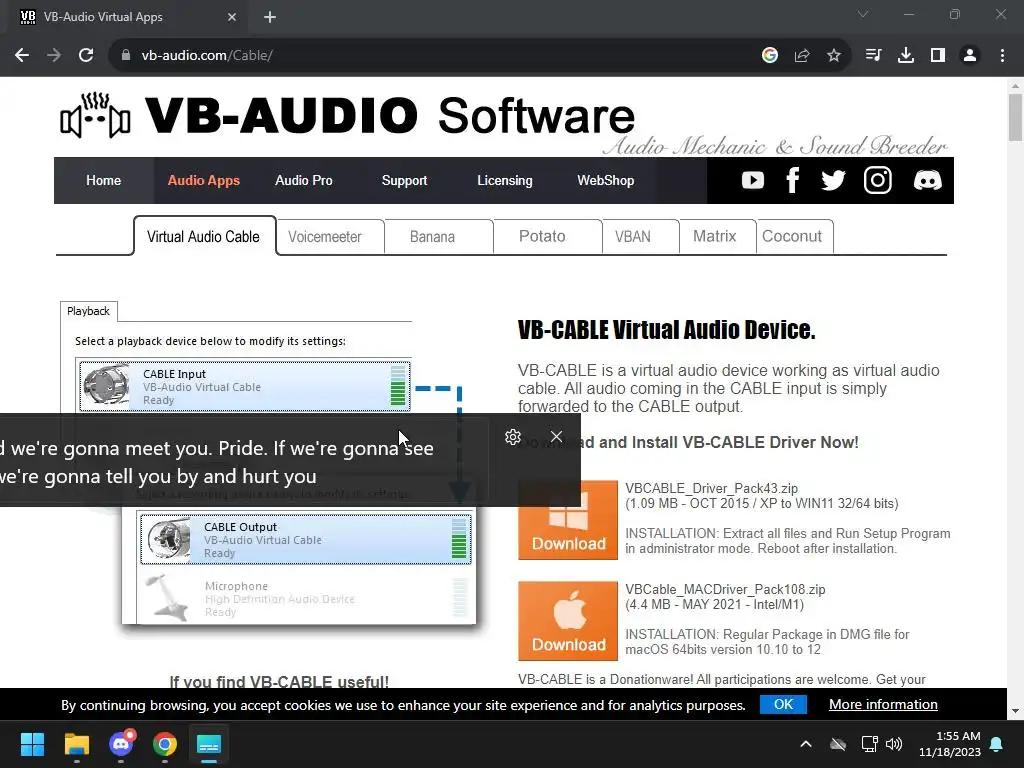
Task: Select the Virtual Audio Cable tab
Action: [204, 236]
